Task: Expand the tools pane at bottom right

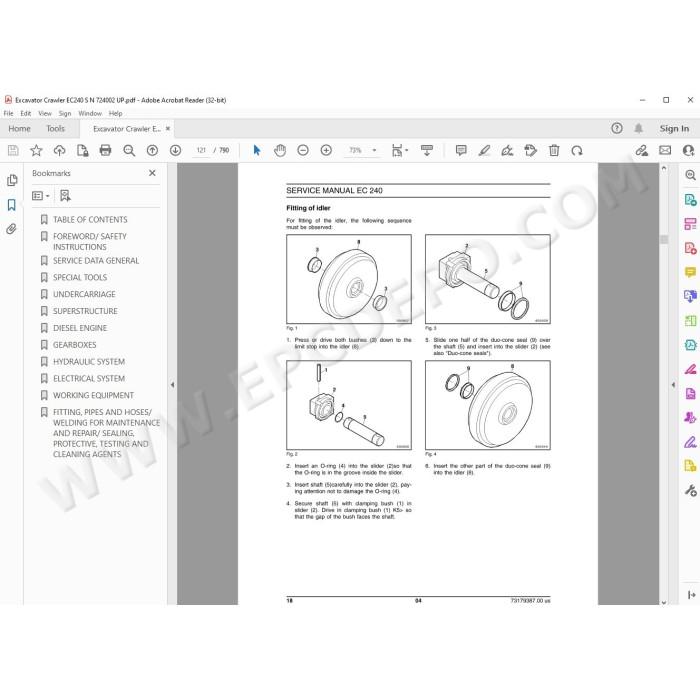Action: click(x=692, y=595)
